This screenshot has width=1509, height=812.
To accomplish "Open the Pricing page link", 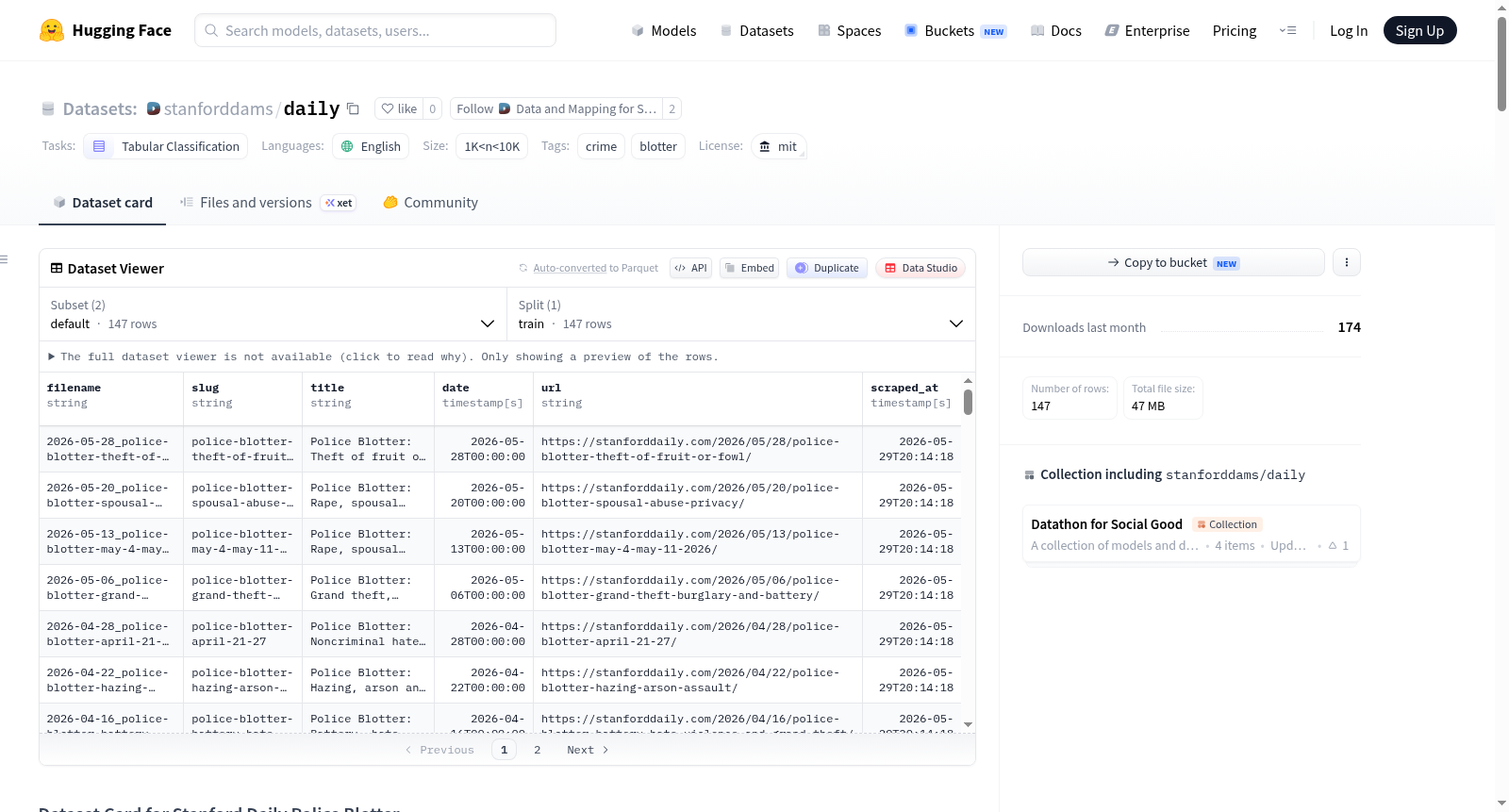I will pos(1235,30).
